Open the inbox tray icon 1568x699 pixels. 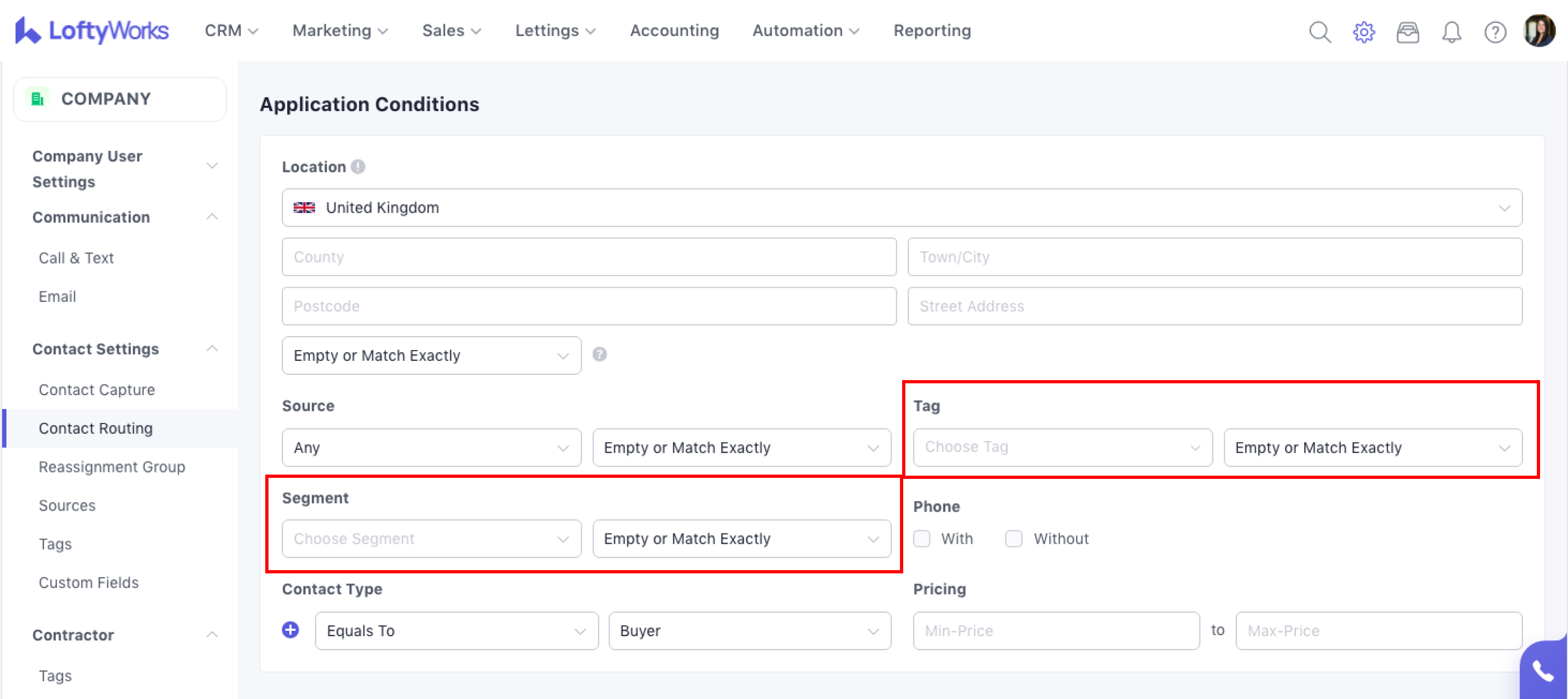click(x=1407, y=32)
